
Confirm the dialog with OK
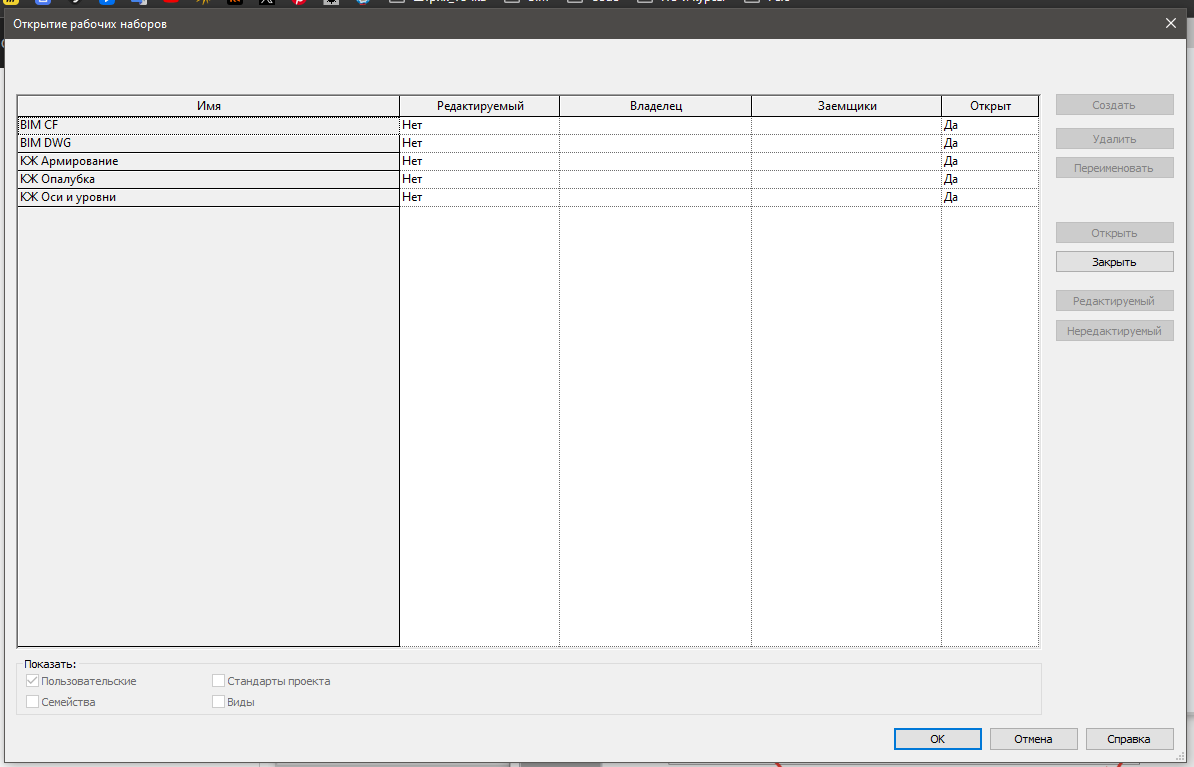(x=937, y=739)
